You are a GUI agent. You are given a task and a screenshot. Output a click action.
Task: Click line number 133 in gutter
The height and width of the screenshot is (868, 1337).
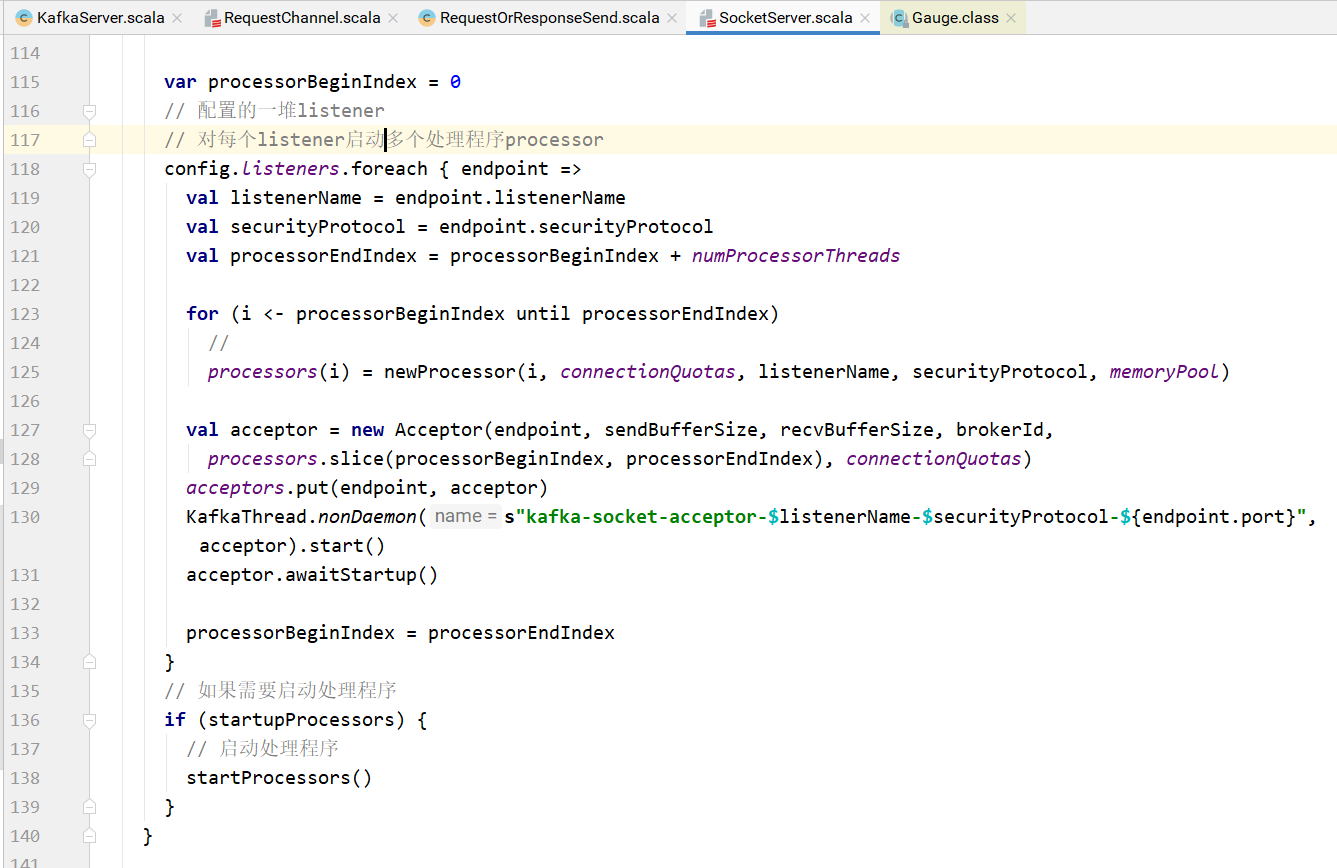coord(25,633)
